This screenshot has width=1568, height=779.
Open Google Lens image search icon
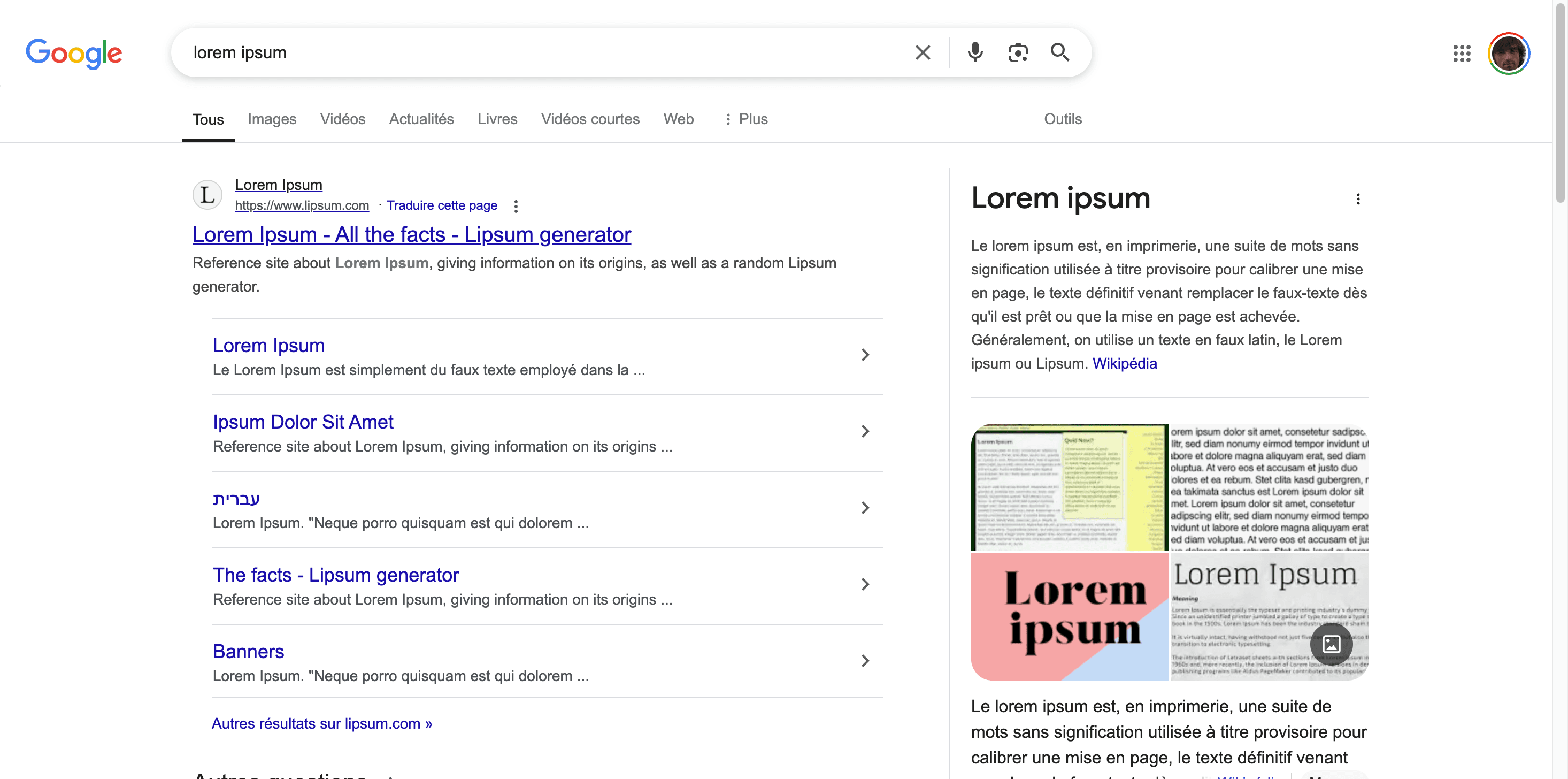coord(1018,52)
